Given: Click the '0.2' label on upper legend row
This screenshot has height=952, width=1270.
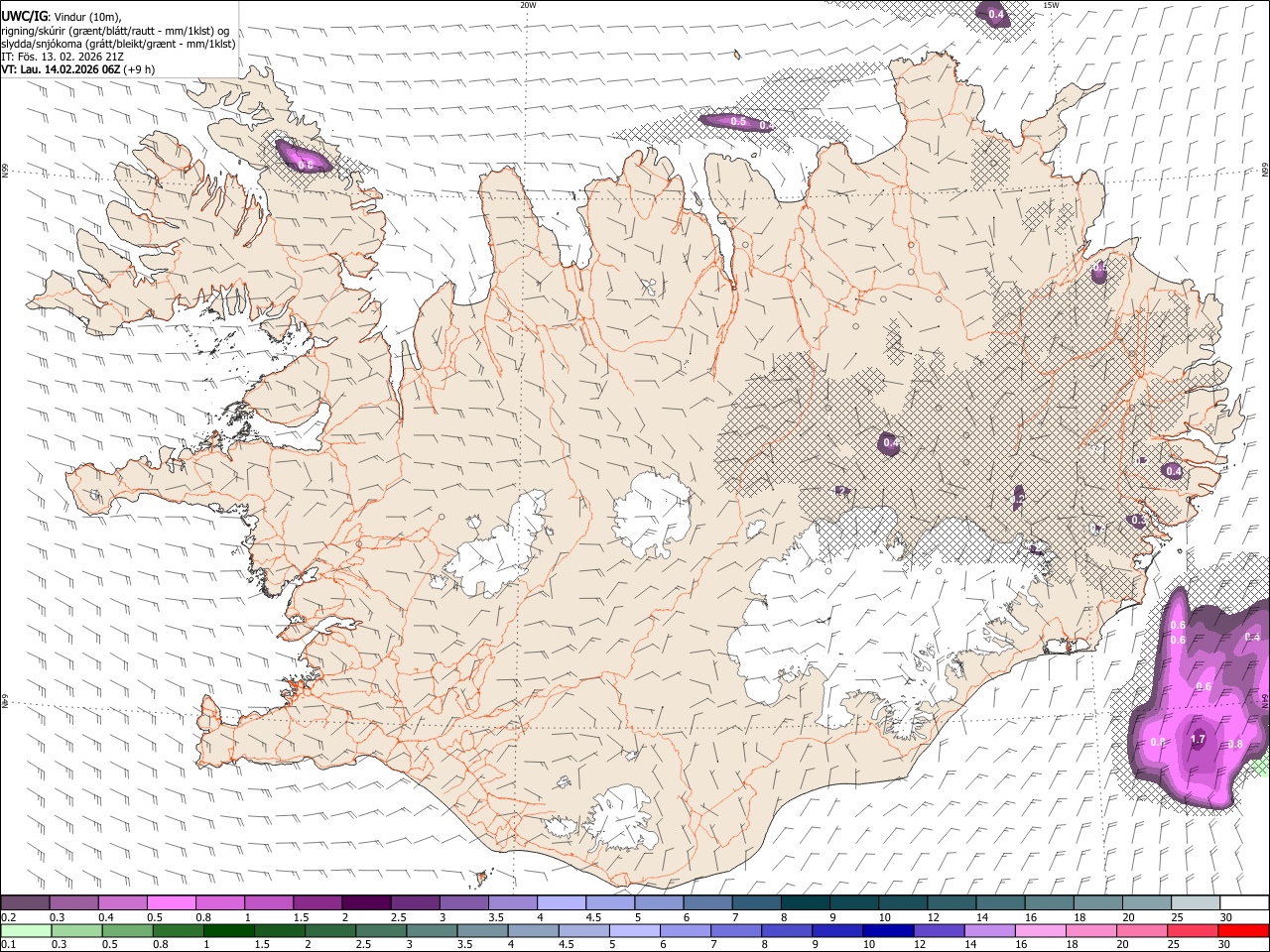Looking at the screenshot, I should tap(8, 917).
